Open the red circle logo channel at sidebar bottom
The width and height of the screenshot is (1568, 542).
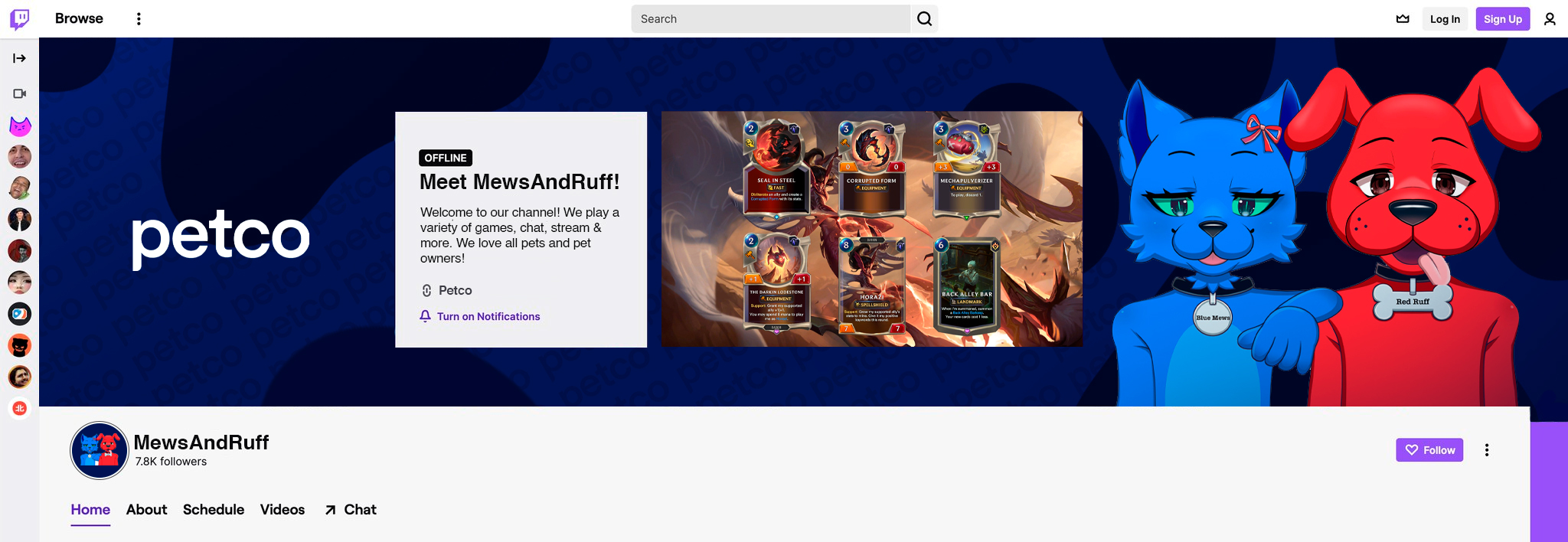coord(20,408)
